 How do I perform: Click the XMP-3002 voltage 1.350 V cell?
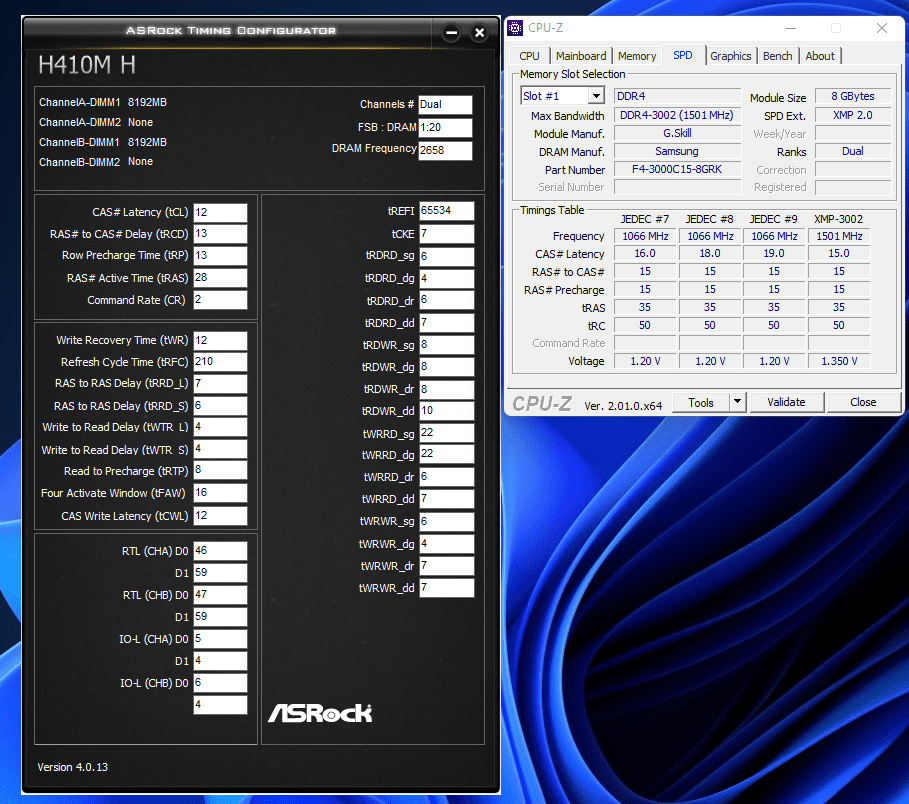839,361
